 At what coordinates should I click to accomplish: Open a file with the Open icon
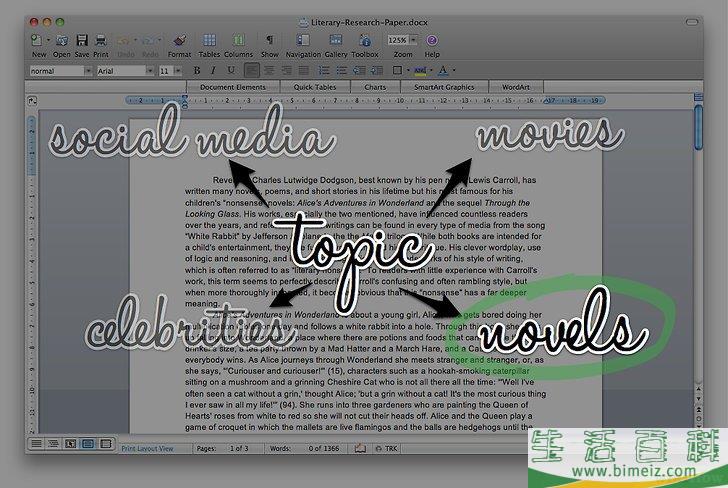pyautogui.click(x=61, y=40)
